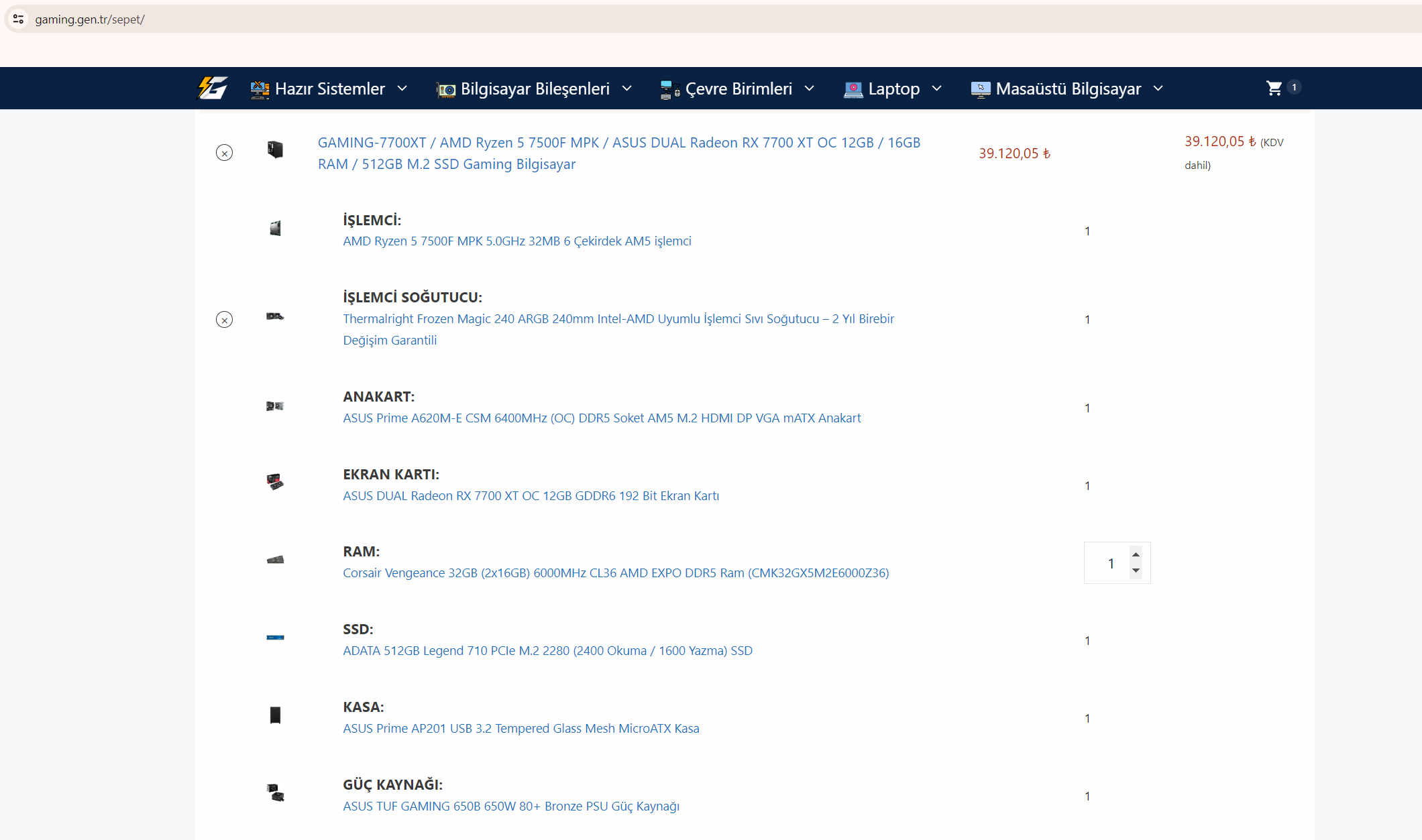This screenshot has height=840, width=1422.
Task: Click the quantity 1 in the SSD row
Action: coord(1087,641)
